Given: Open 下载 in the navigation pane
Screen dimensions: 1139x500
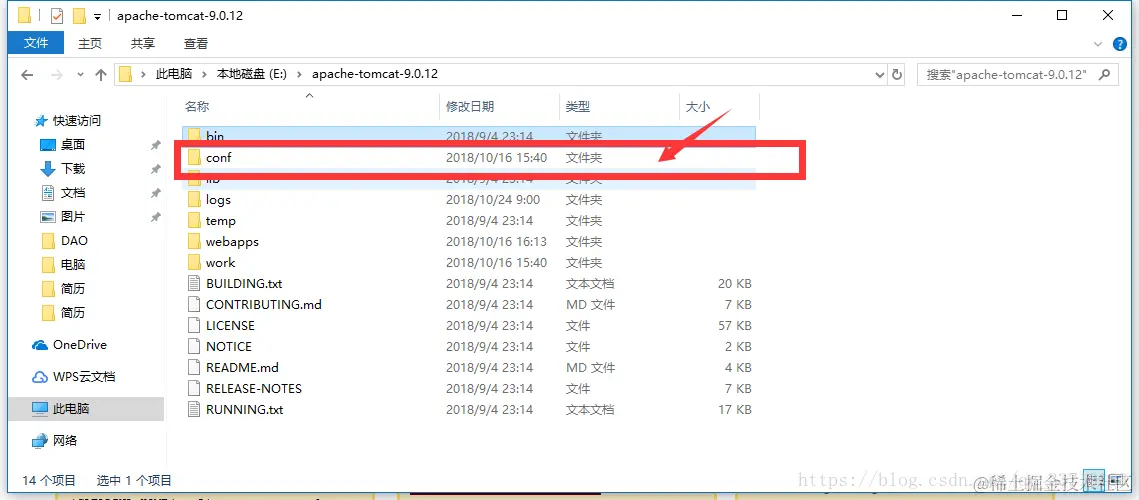Looking at the screenshot, I should [73, 169].
